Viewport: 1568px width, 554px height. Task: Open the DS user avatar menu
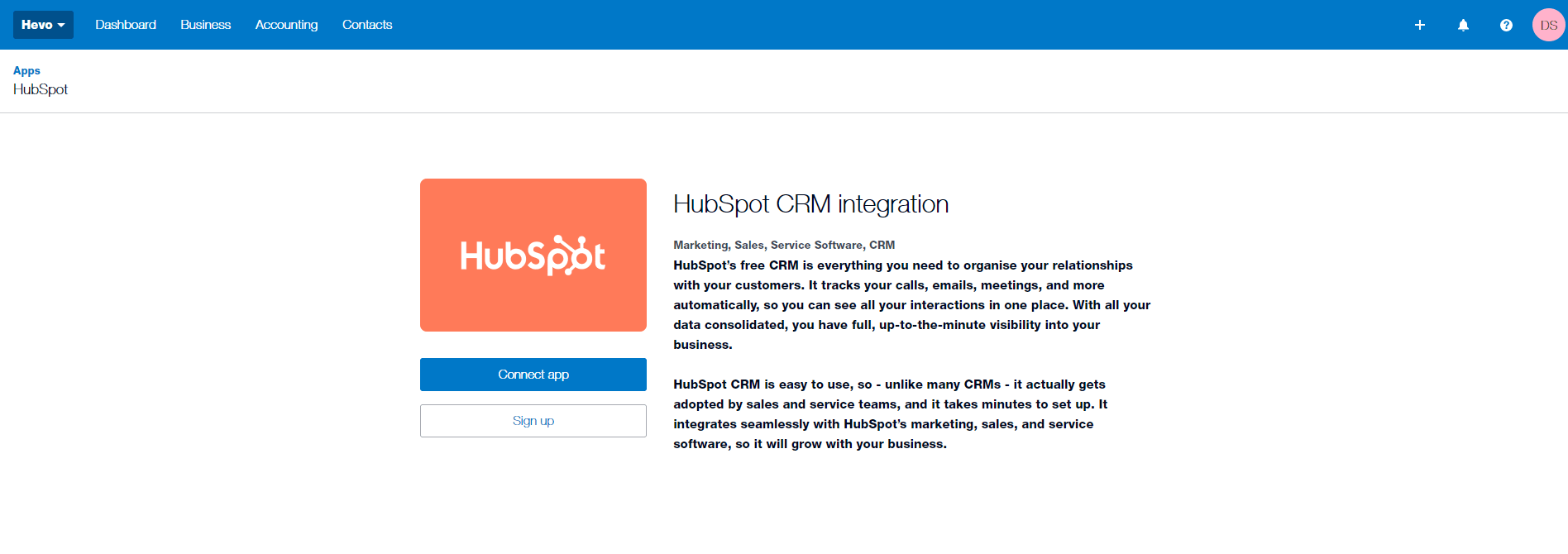(1549, 25)
